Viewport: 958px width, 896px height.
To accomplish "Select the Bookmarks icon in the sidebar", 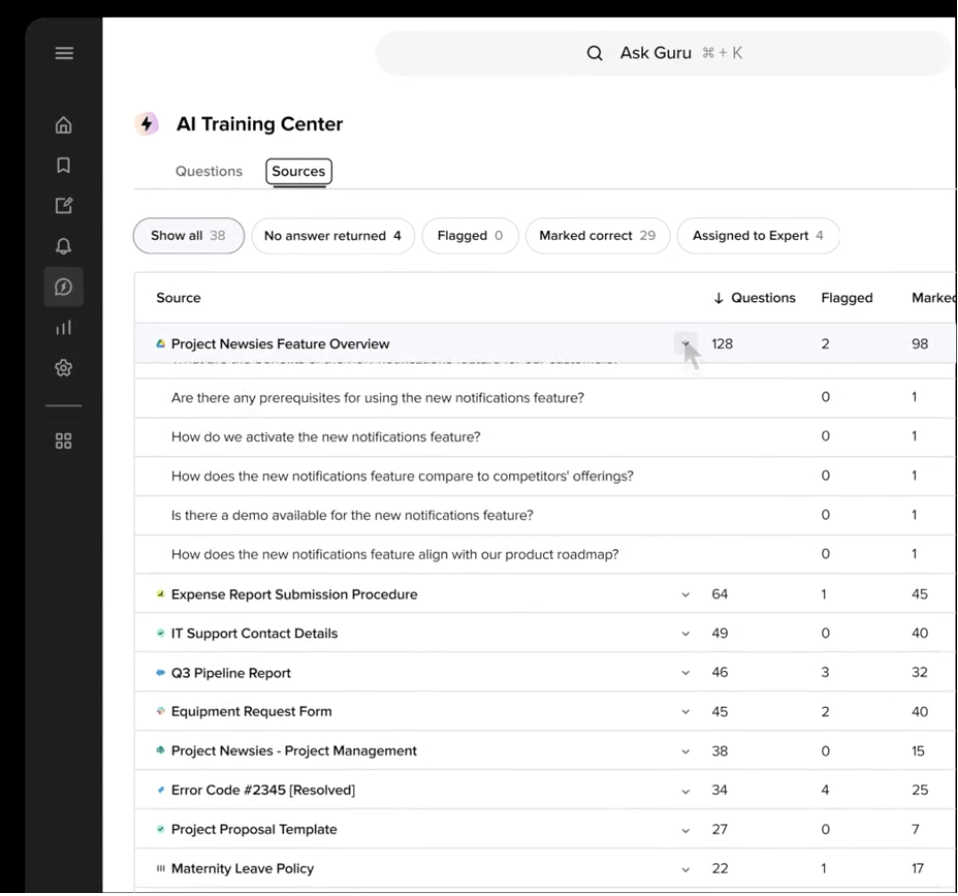I will pos(63,164).
